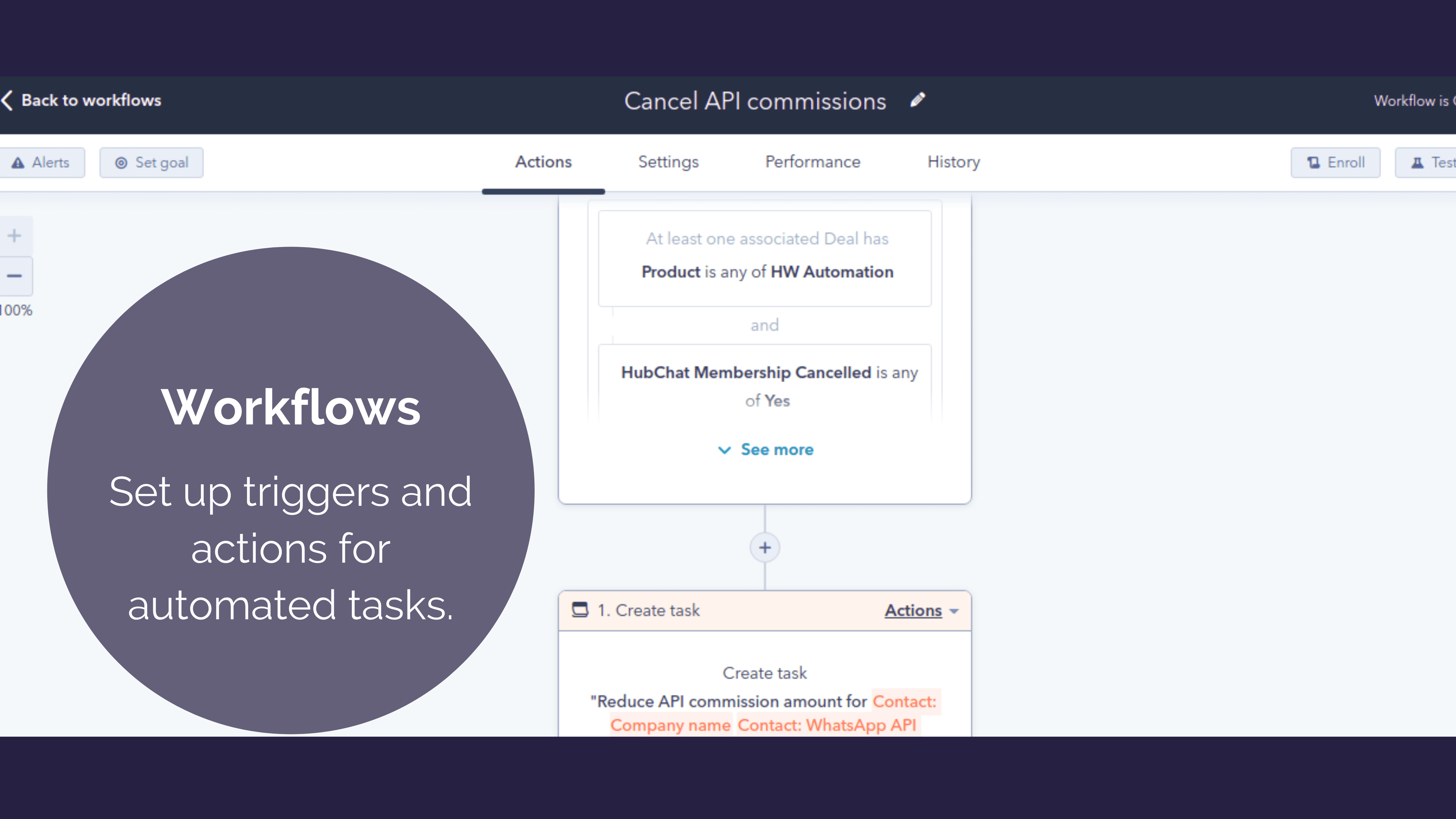This screenshot has height=819, width=1456.
Task: Switch to the Settings tab
Action: coord(668,162)
